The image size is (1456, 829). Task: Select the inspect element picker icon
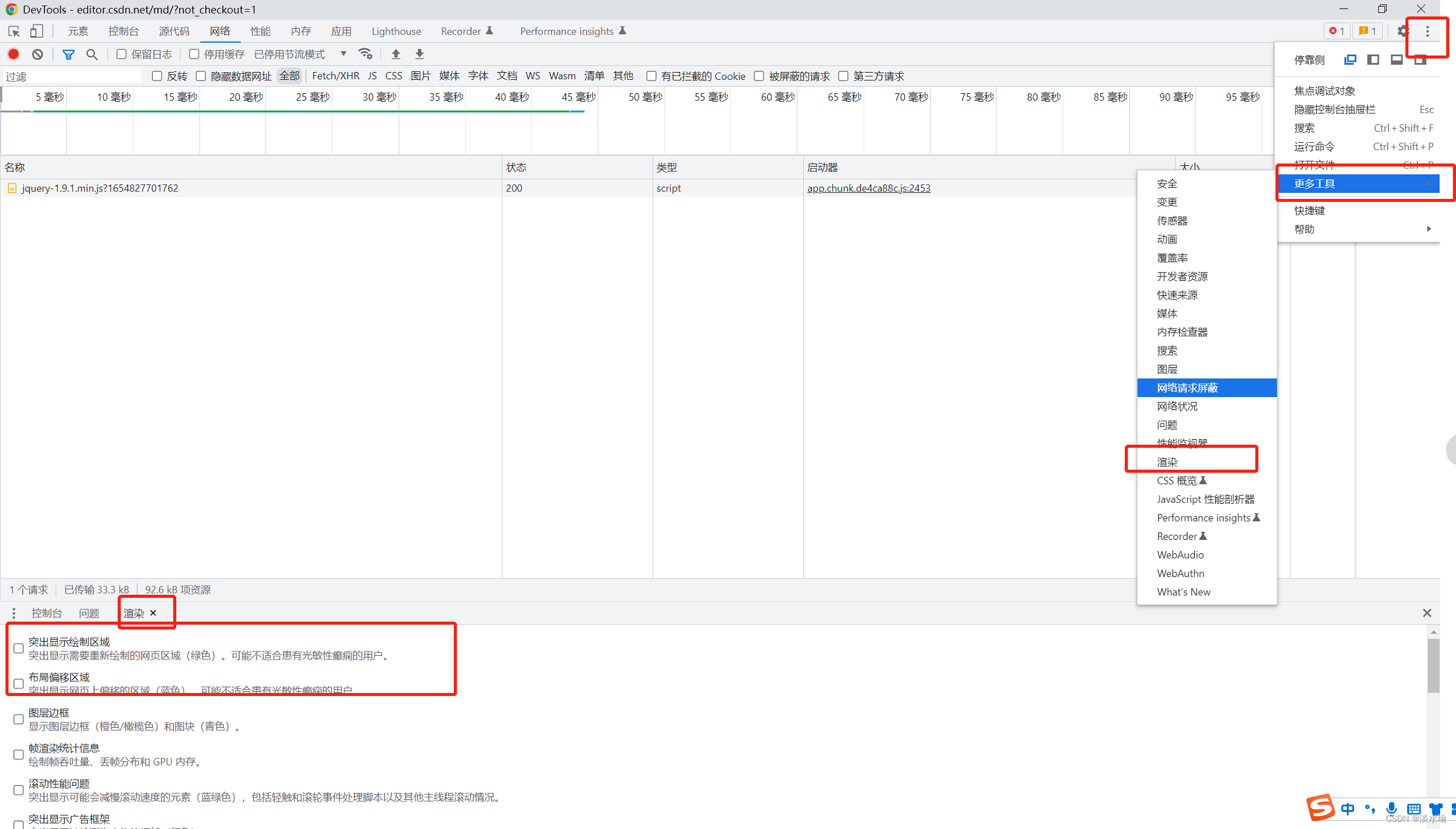pos(14,31)
